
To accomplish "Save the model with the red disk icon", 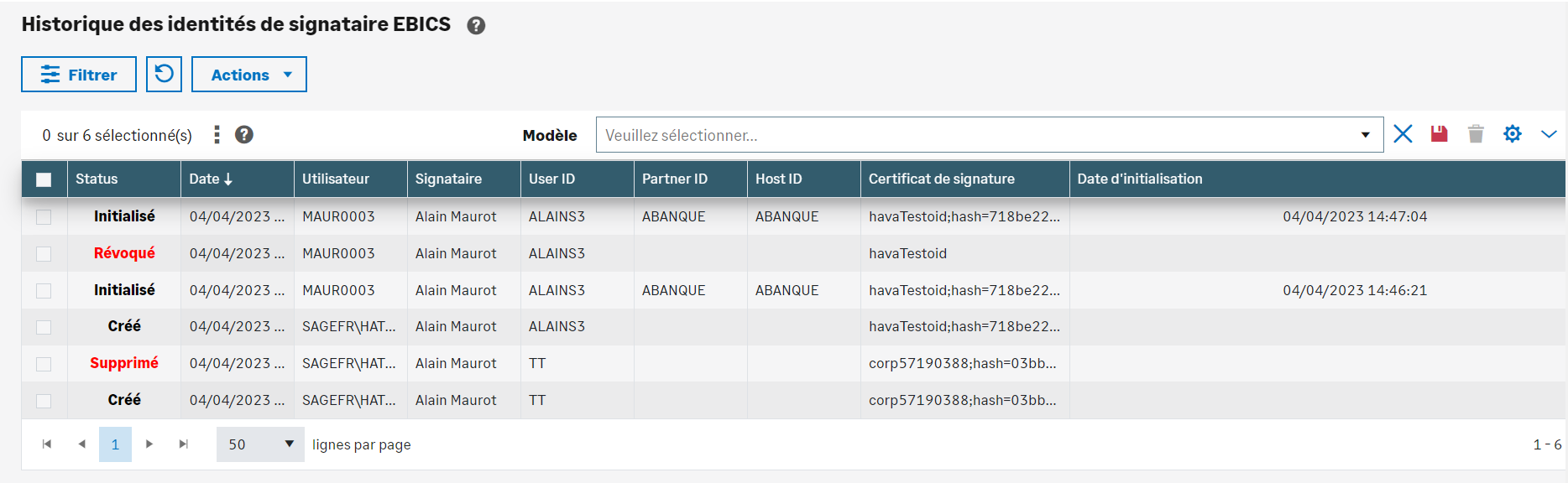I will click(1439, 134).
